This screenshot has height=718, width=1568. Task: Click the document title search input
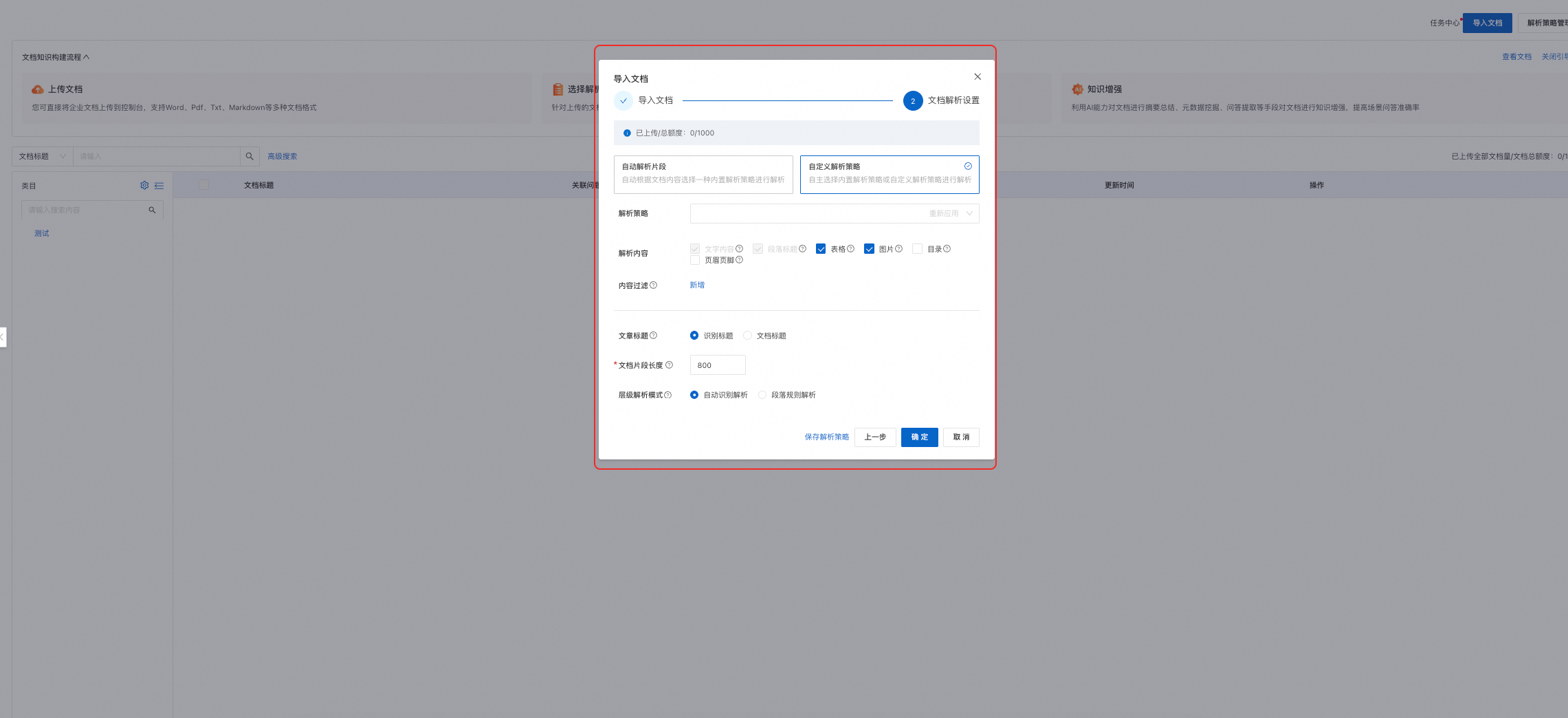(157, 156)
